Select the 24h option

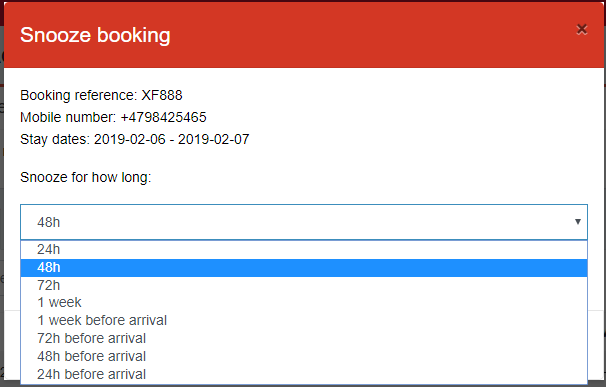[x=304, y=249]
